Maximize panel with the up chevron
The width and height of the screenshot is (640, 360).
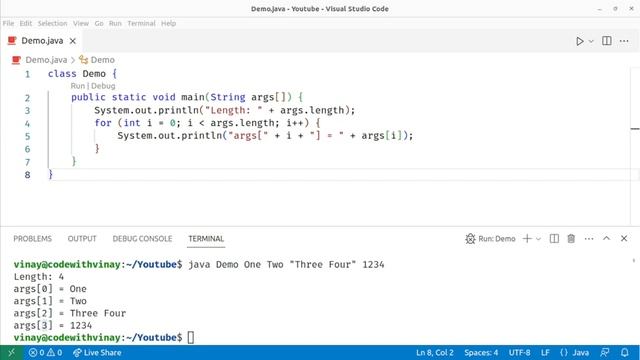[x=607, y=238]
